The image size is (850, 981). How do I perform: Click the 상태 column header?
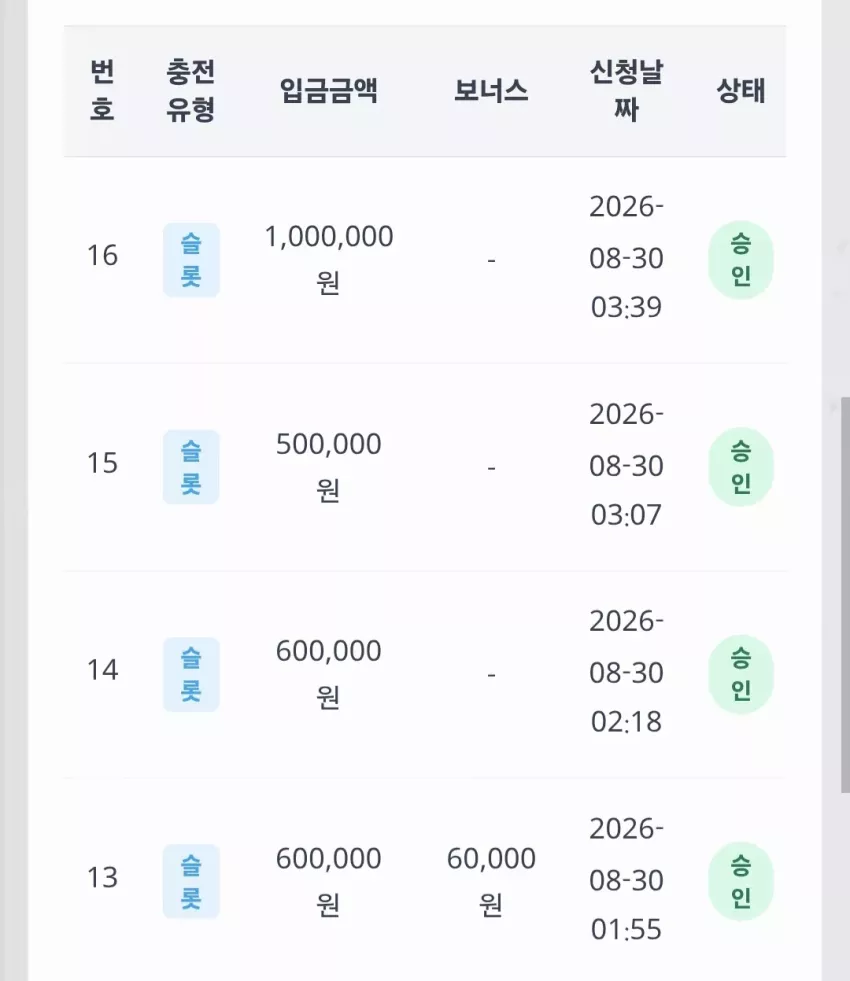click(741, 91)
